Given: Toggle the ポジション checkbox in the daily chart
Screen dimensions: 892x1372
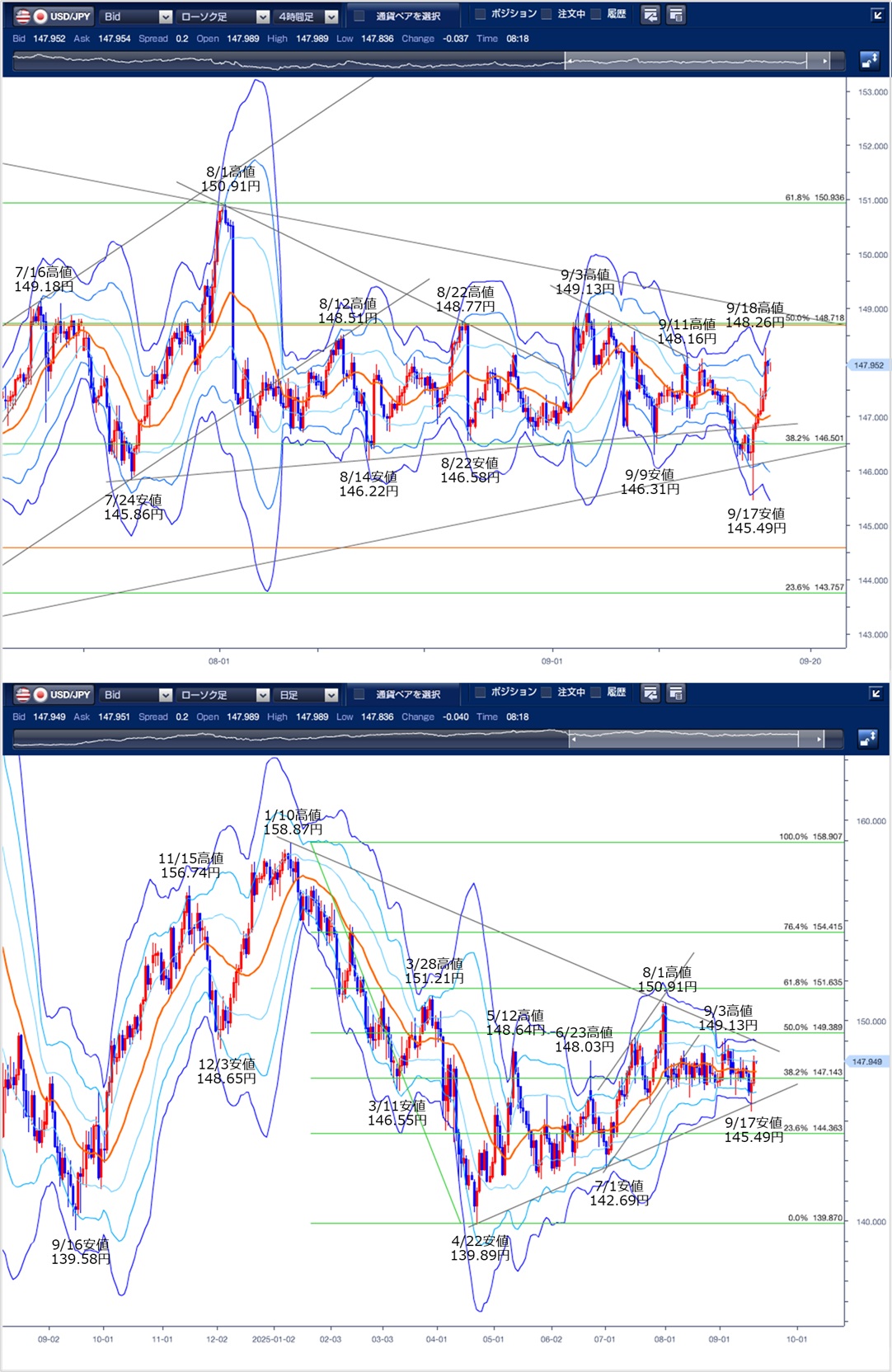Looking at the screenshot, I should click(481, 693).
